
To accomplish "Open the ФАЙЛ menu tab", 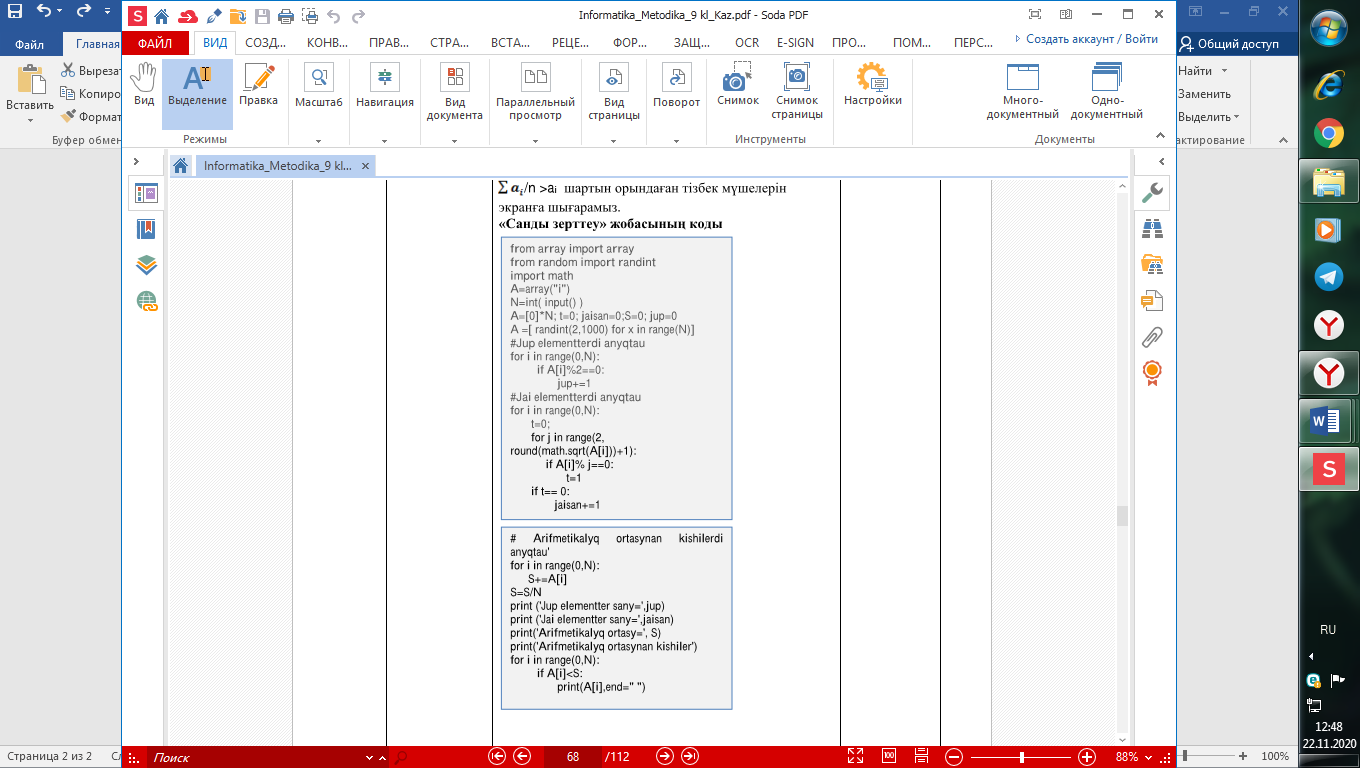I will pyautogui.click(x=155, y=43).
